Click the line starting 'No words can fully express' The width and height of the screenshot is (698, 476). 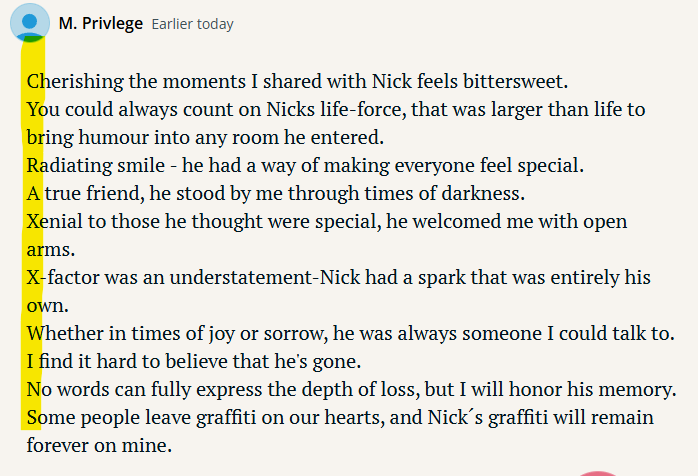(x=352, y=390)
